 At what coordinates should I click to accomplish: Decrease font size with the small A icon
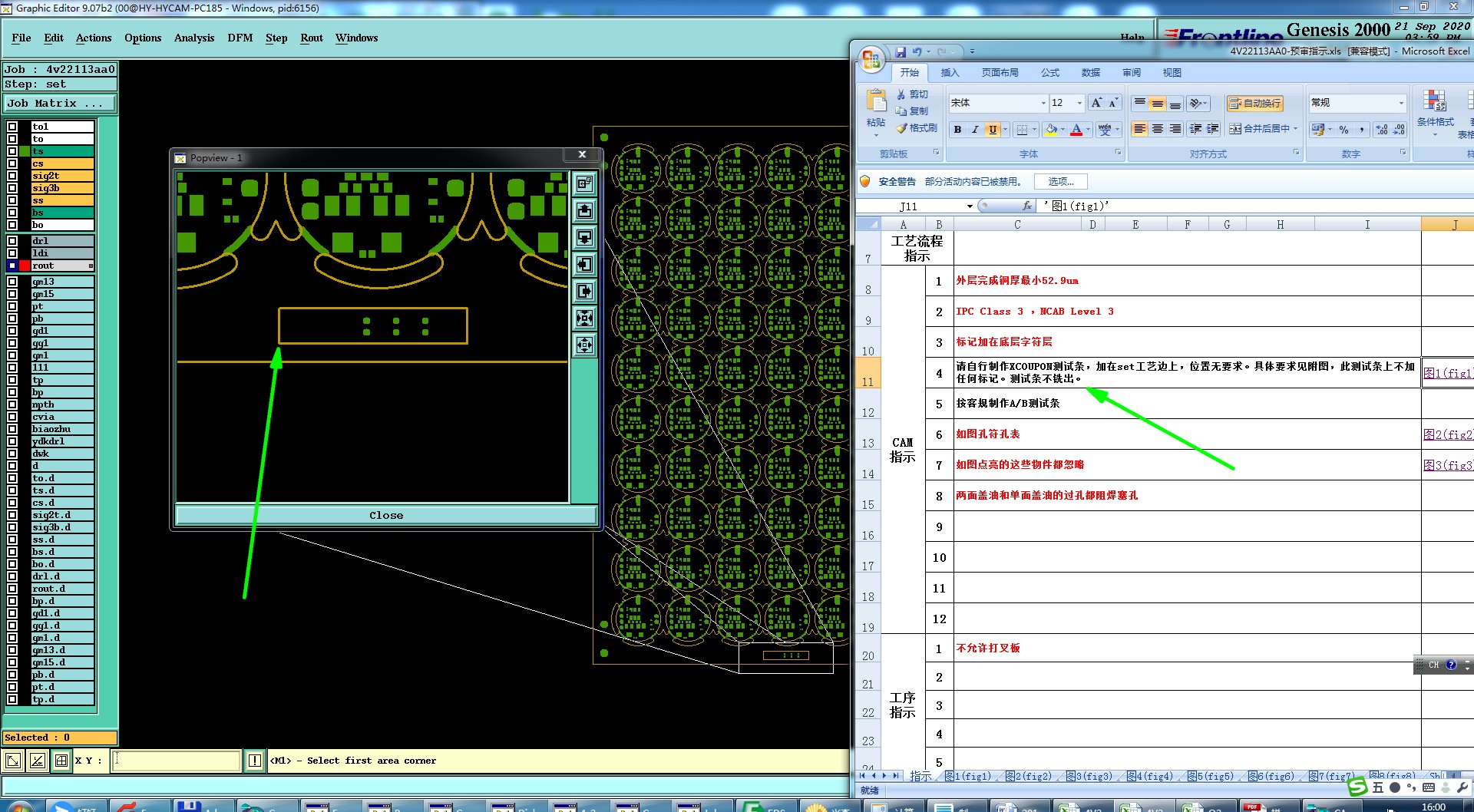point(1113,103)
